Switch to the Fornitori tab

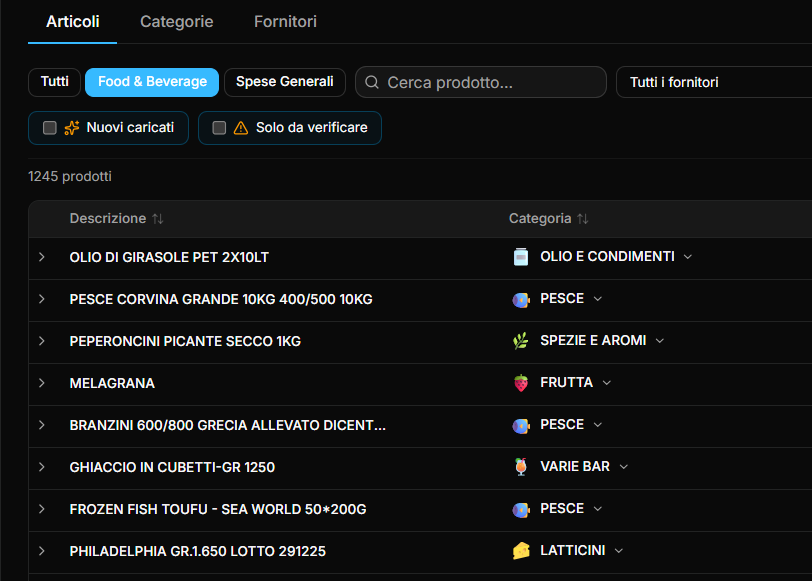coord(285,22)
